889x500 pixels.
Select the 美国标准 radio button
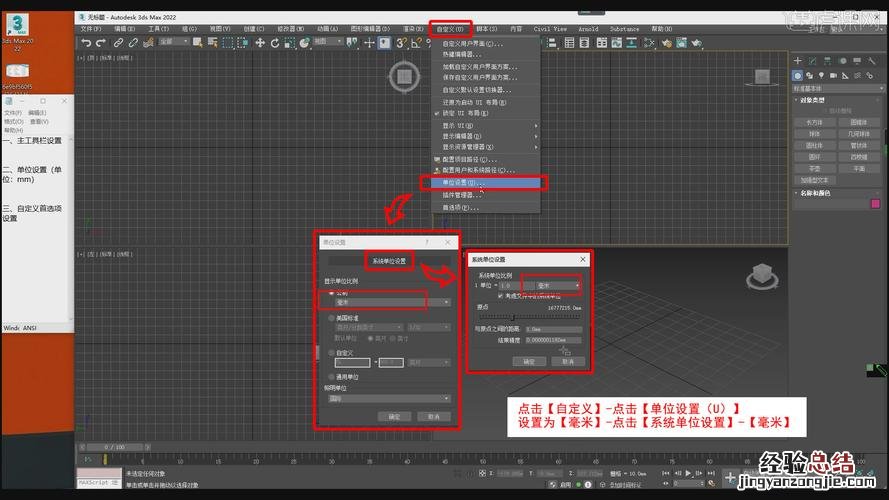pyautogui.click(x=332, y=317)
